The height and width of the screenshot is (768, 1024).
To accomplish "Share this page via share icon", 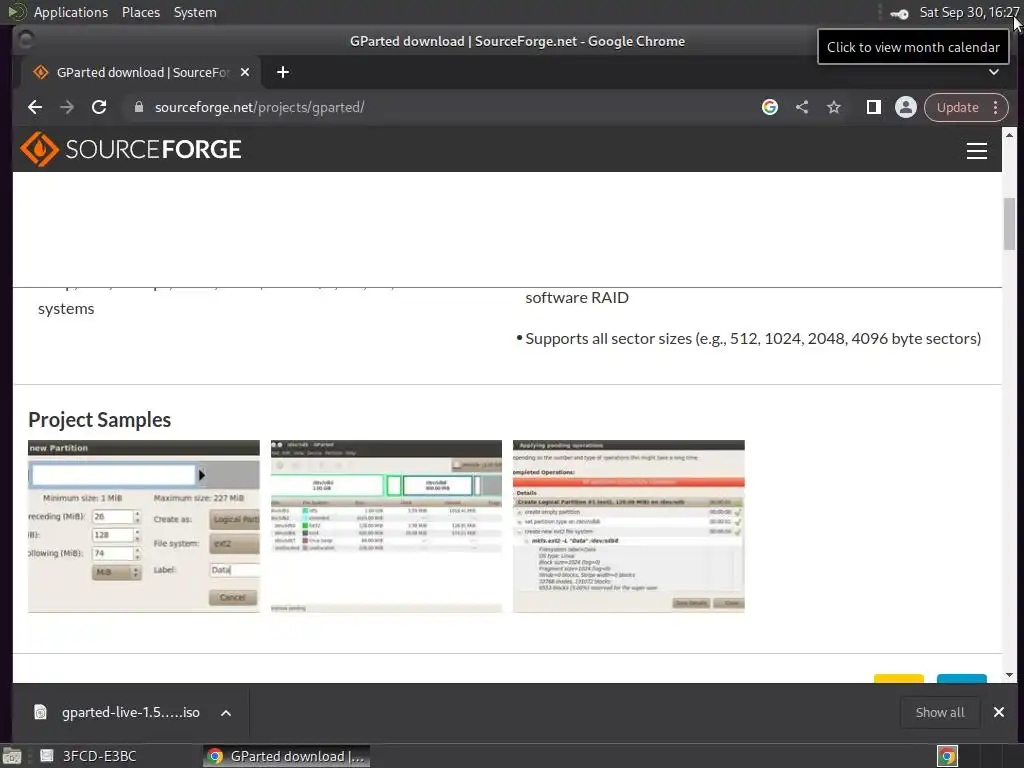I will tap(802, 107).
